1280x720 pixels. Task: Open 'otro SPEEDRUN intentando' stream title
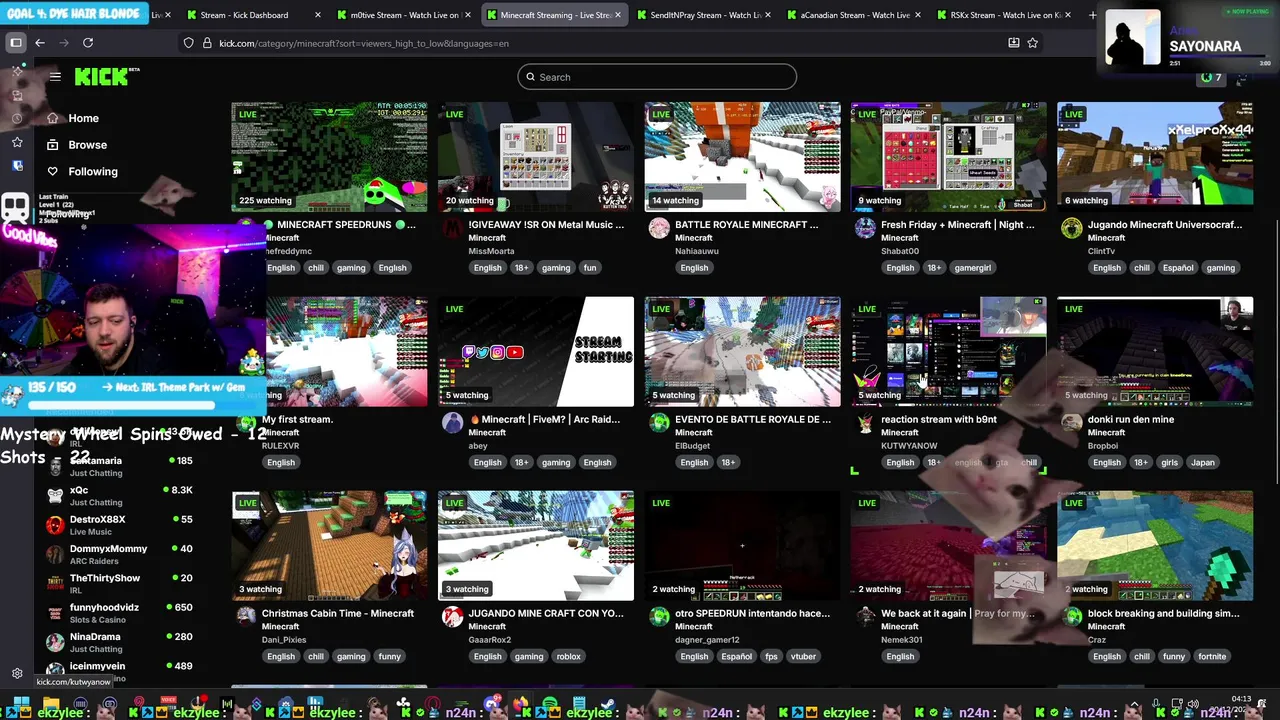point(752,613)
